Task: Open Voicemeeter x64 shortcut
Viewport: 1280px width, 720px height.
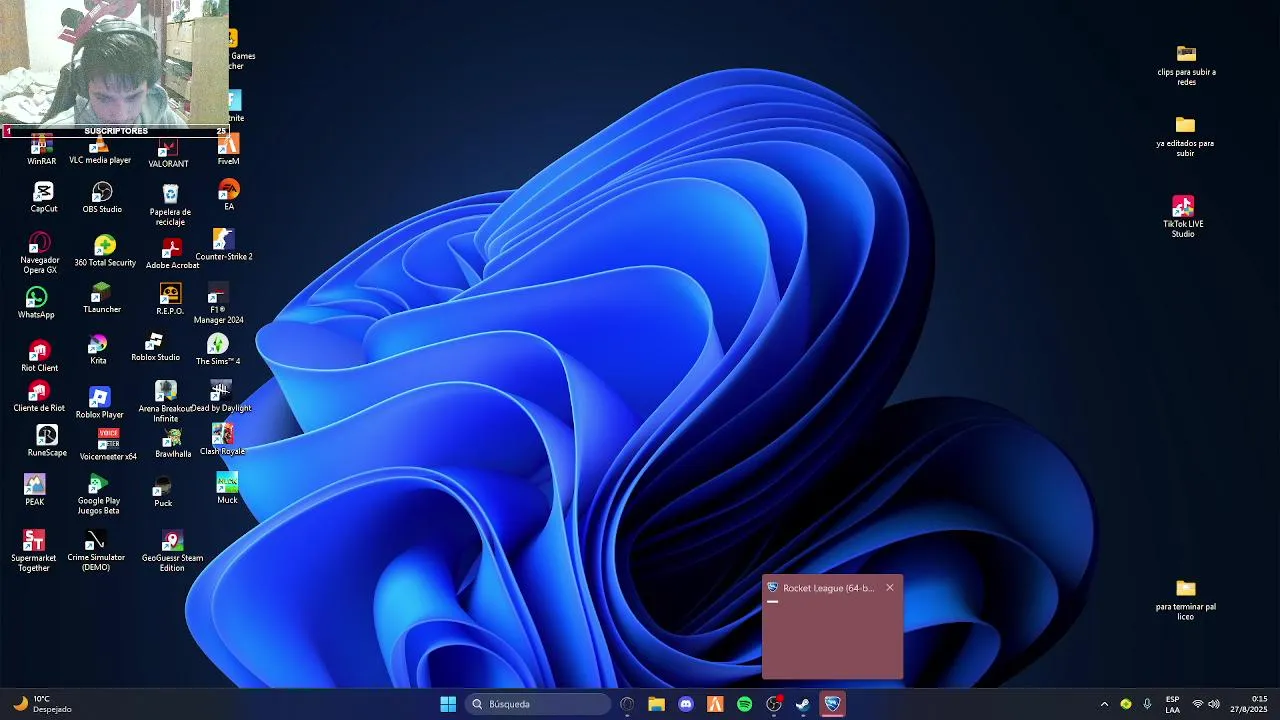Action: coord(108,444)
